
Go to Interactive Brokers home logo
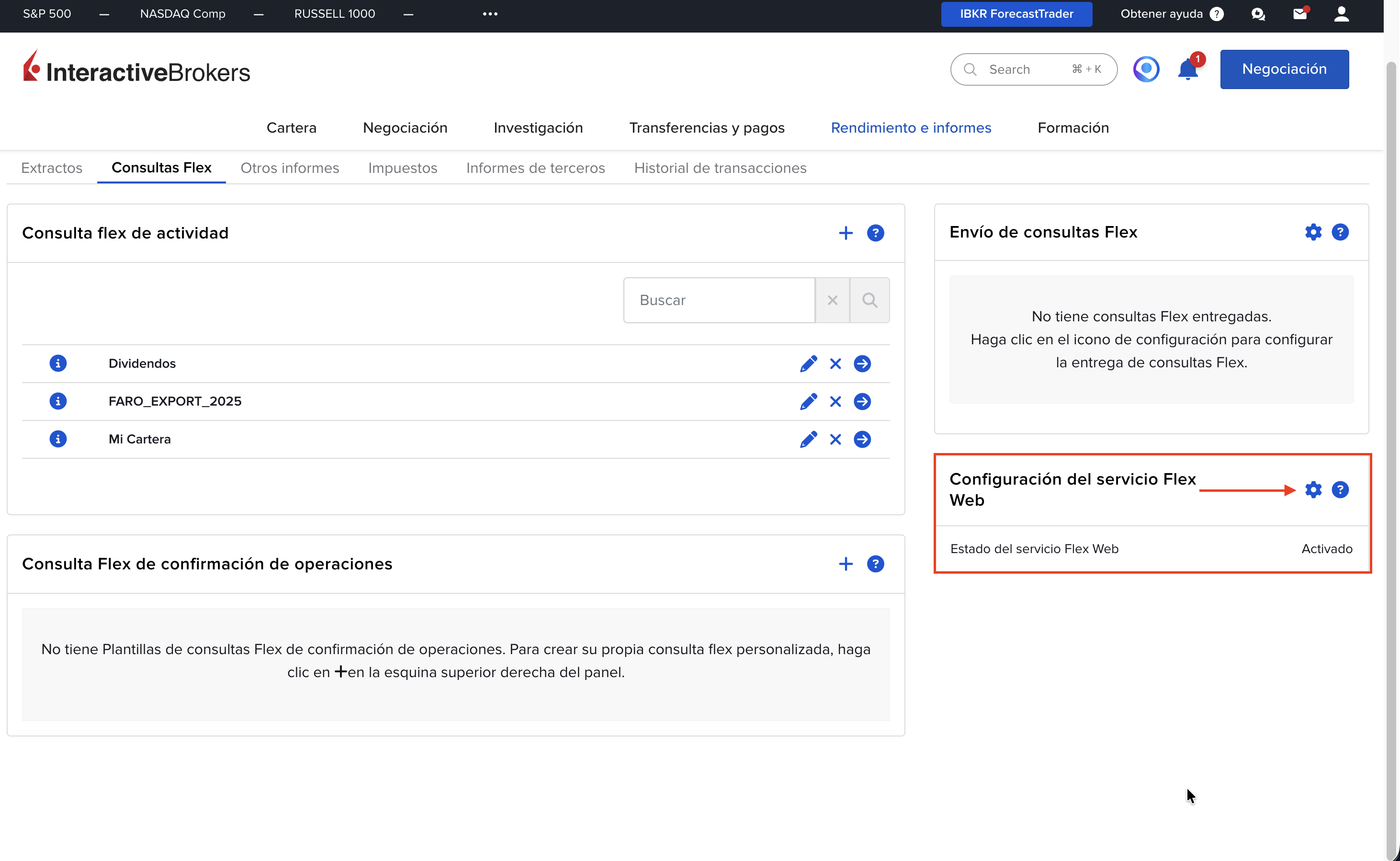click(x=136, y=67)
